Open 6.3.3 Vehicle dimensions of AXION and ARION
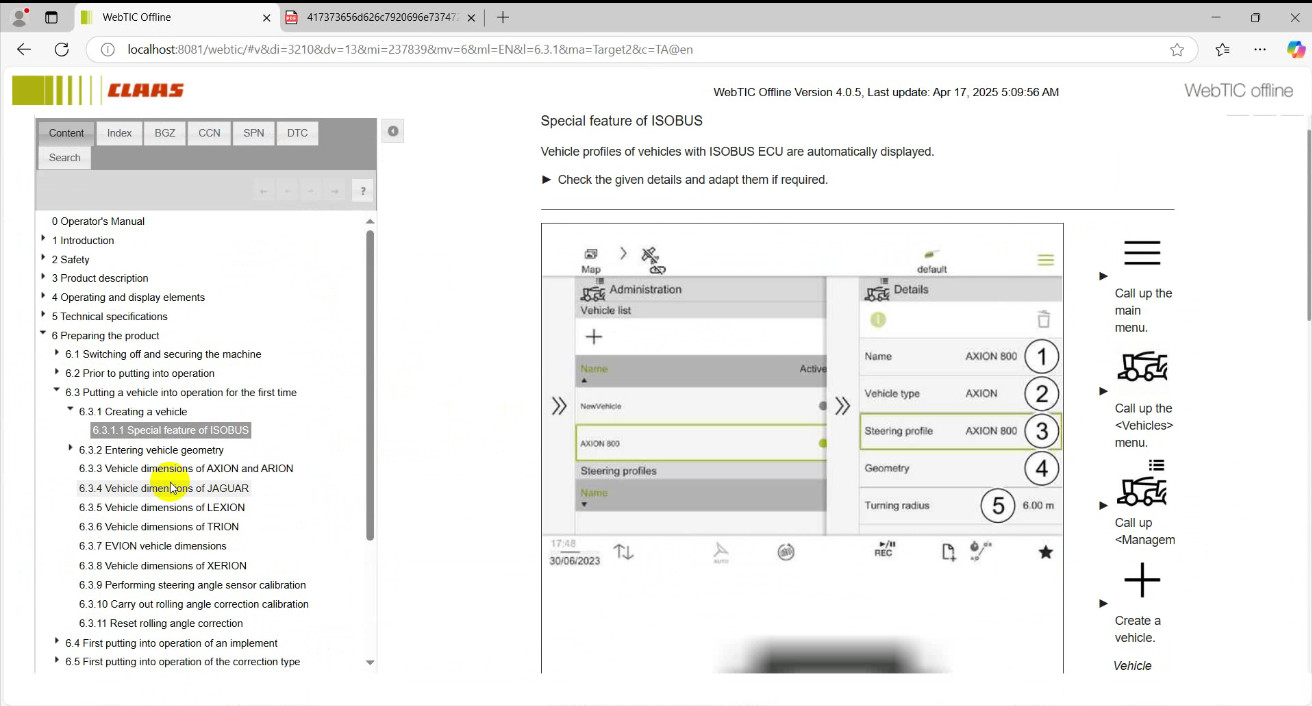 coord(186,469)
